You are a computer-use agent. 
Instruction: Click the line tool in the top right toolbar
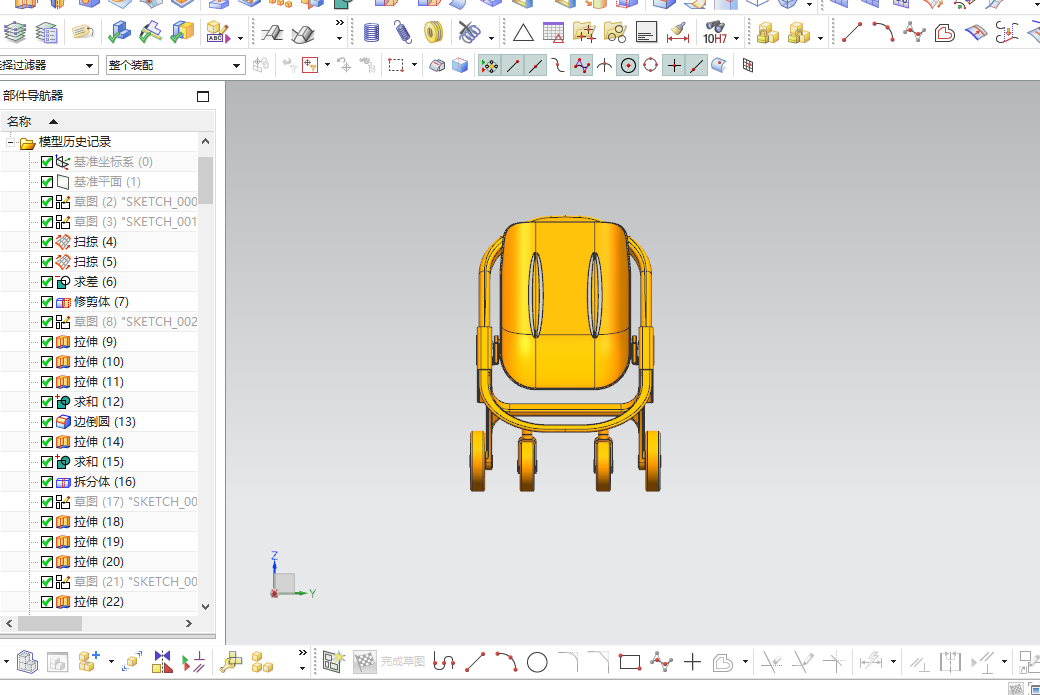coord(852,32)
